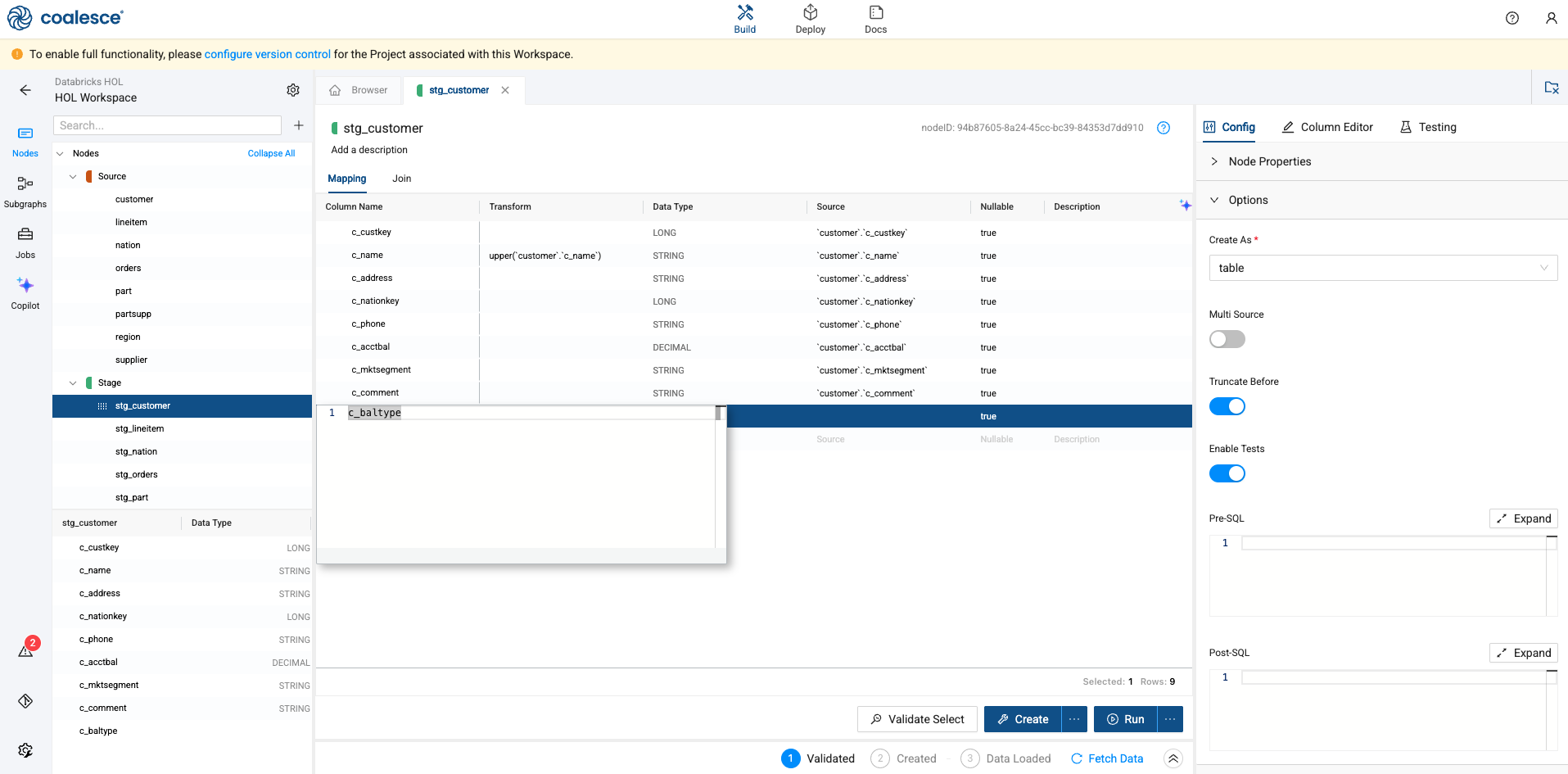The height and width of the screenshot is (774, 1568).
Task: Click the node ID help icon
Action: (x=1164, y=128)
